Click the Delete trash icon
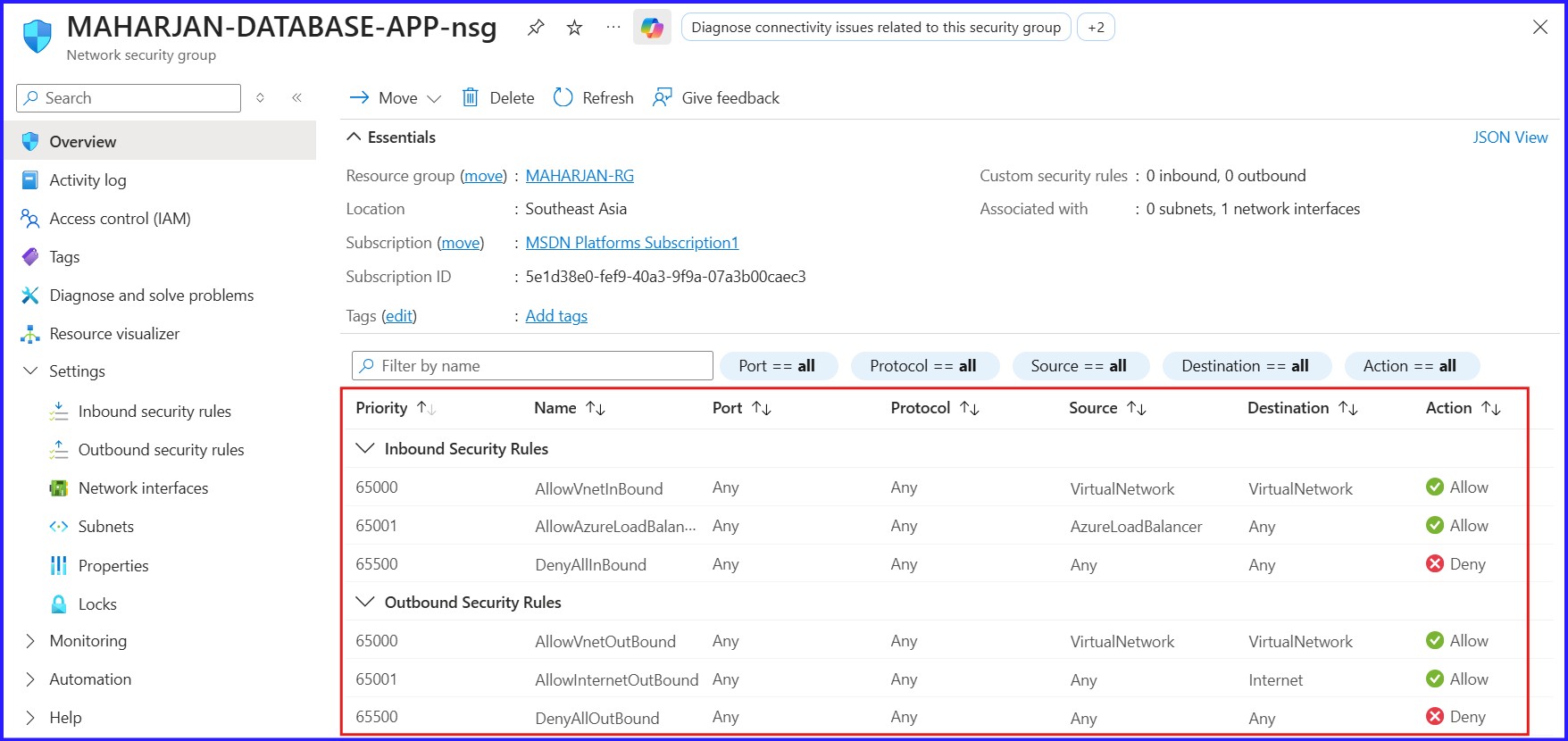The height and width of the screenshot is (741, 1568). [x=471, y=97]
